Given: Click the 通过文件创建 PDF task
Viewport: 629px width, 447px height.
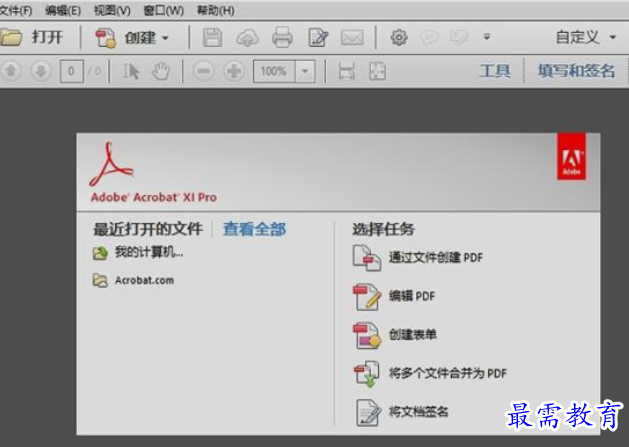Looking at the screenshot, I should click(x=436, y=257).
